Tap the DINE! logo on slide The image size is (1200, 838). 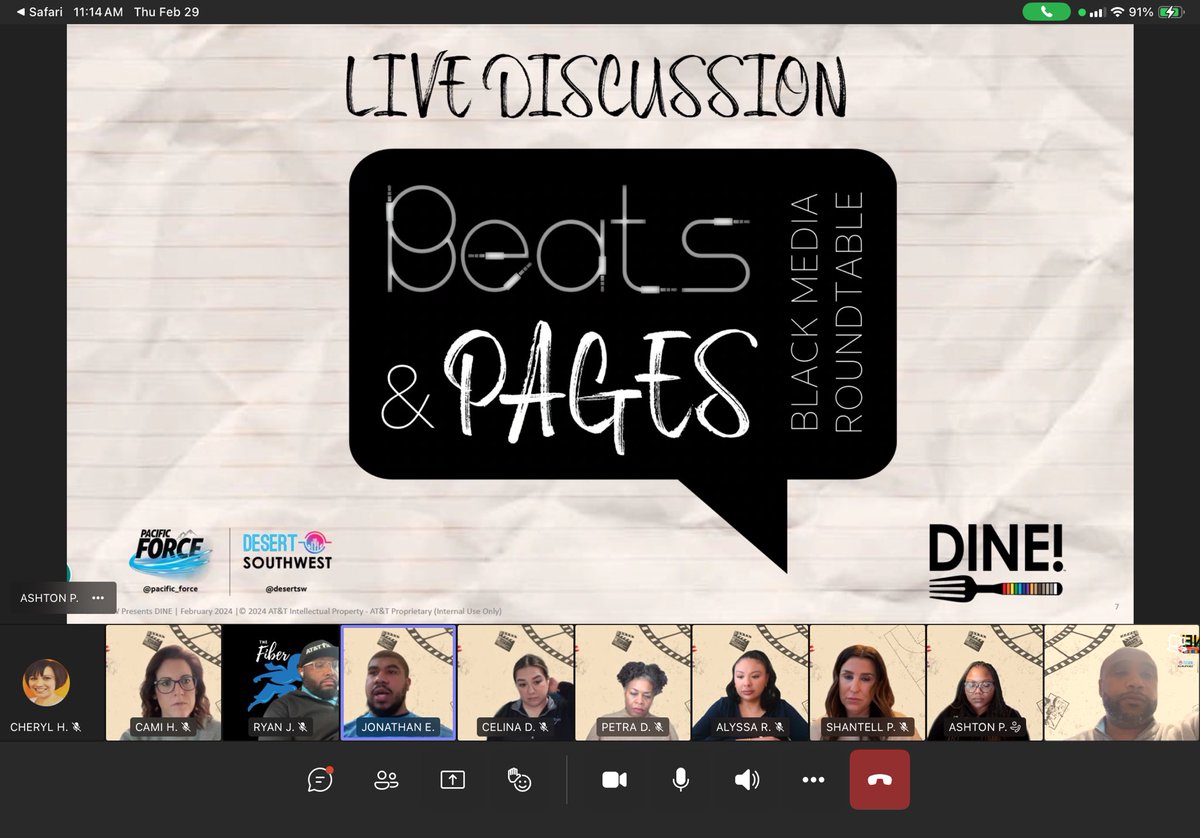pos(996,563)
